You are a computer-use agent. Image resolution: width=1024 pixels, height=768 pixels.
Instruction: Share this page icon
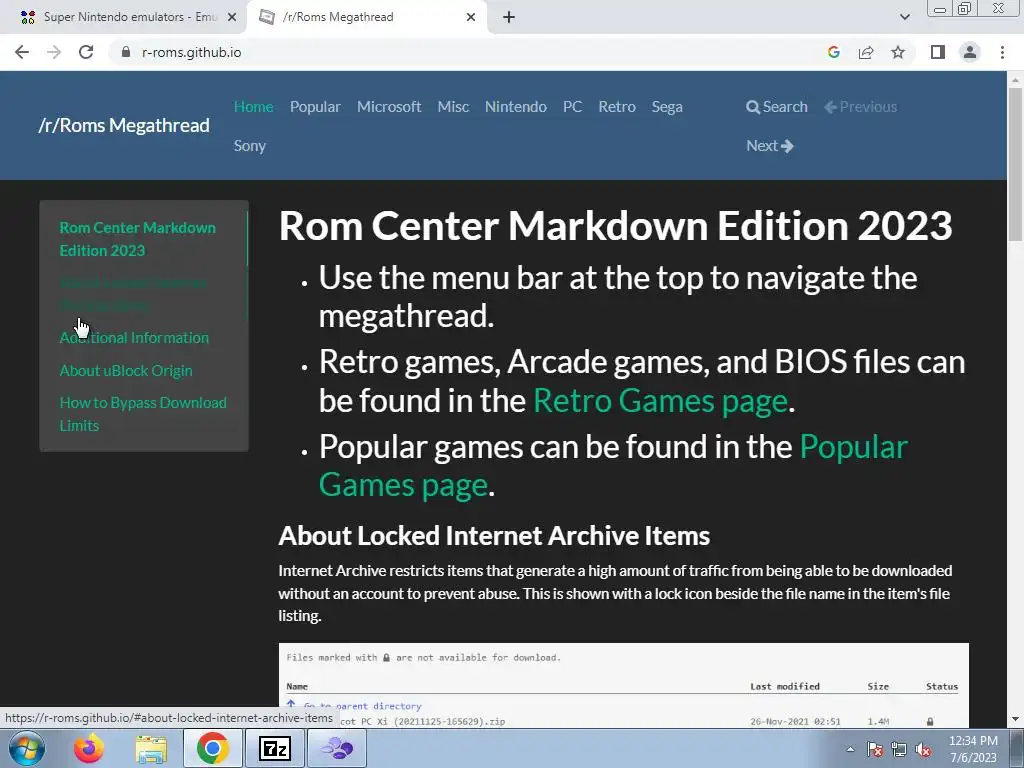[866, 52]
